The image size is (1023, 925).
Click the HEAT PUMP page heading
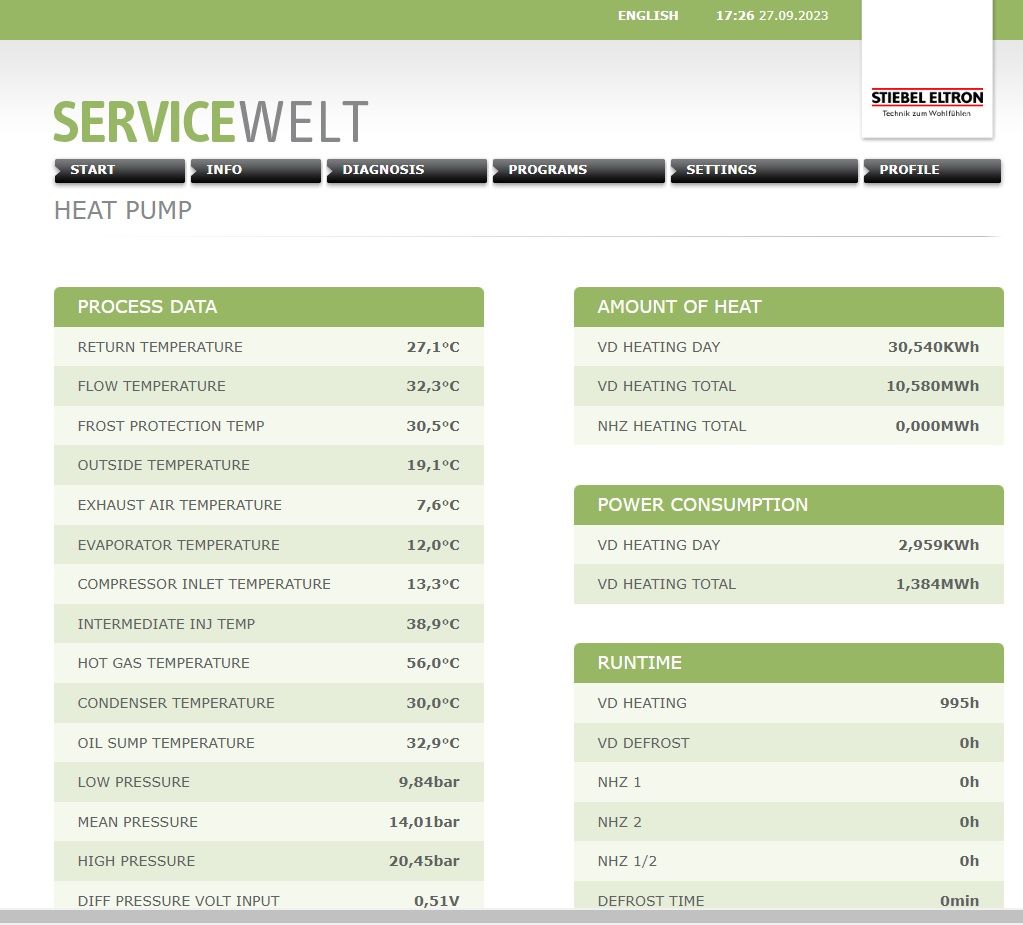pyautogui.click(x=123, y=211)
